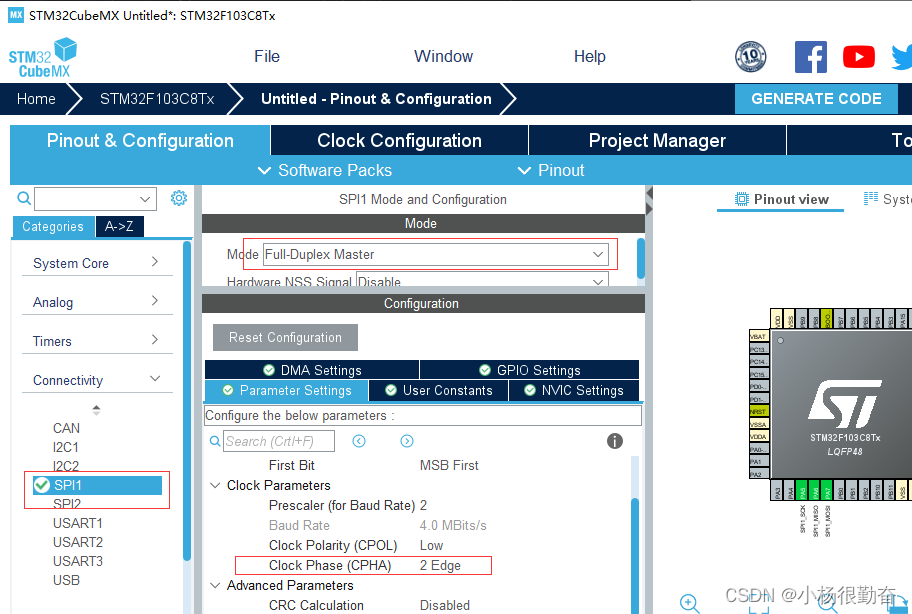This screenshot has height=614, width=912.
Task: Switch to Clock Configuration tab
Action: [x=399, y=140]
